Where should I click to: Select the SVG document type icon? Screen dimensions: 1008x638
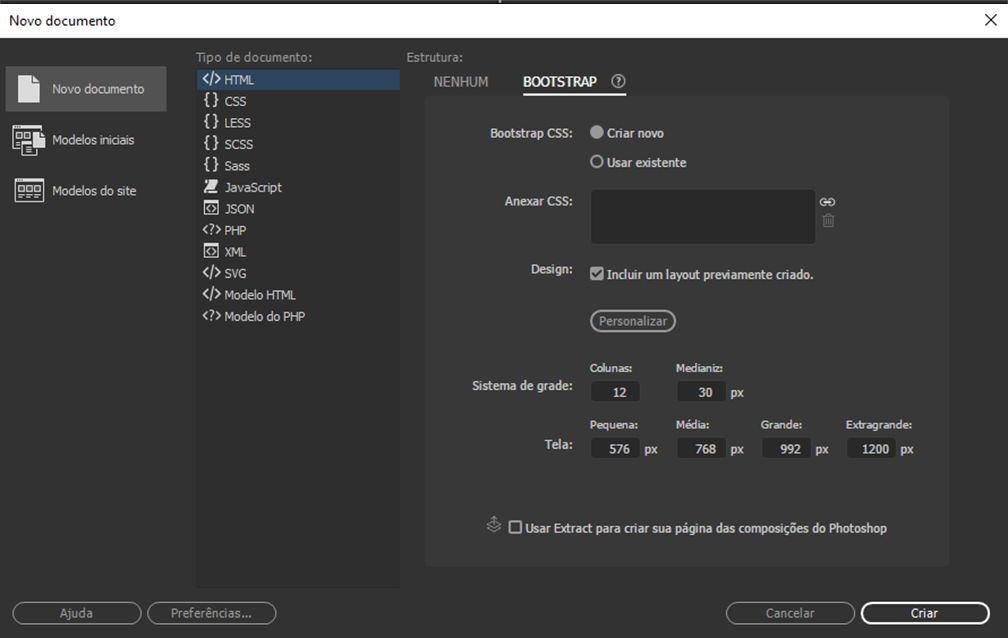click(211, 272)
